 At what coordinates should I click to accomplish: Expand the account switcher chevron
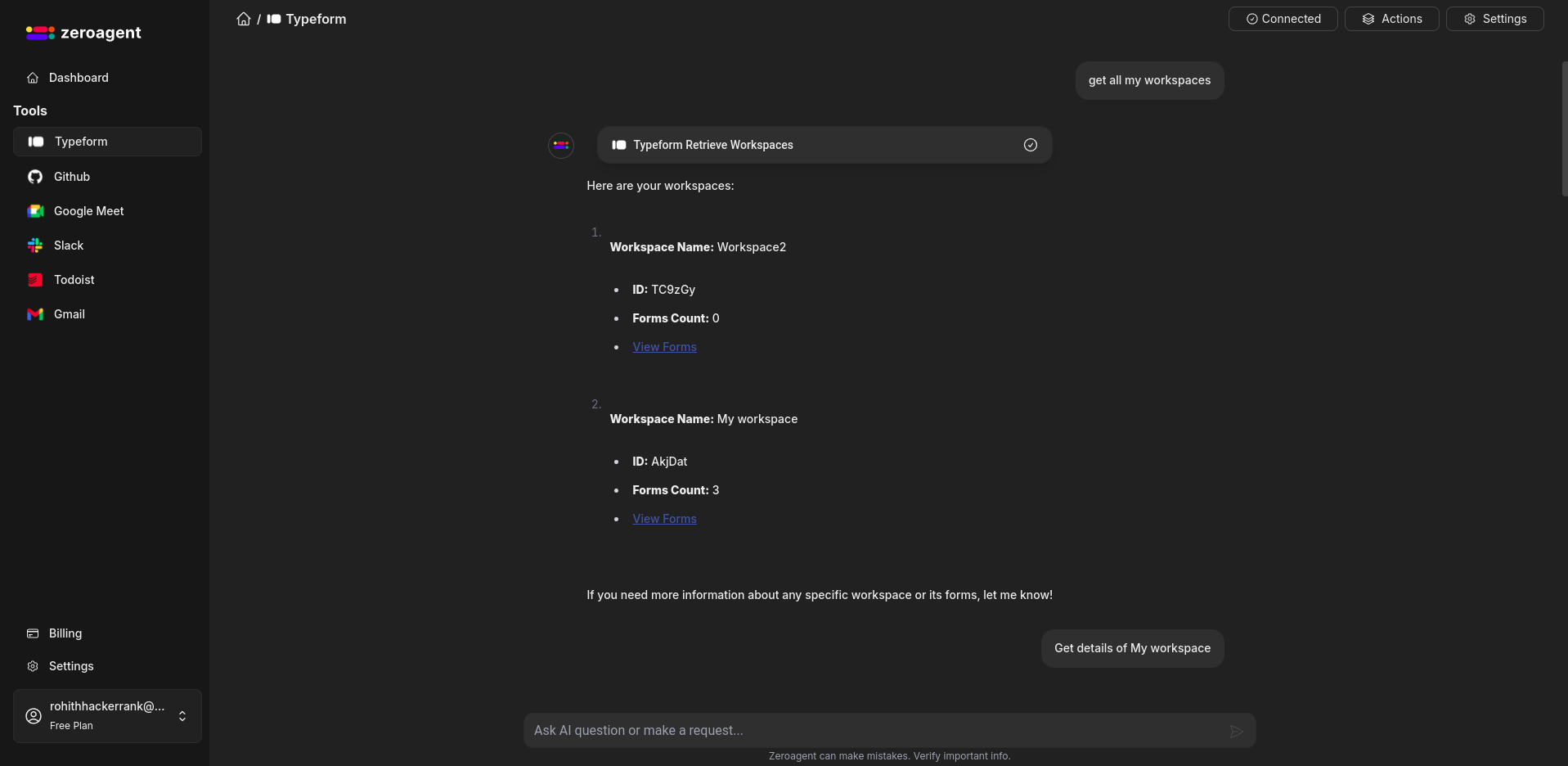pos(182,716)
